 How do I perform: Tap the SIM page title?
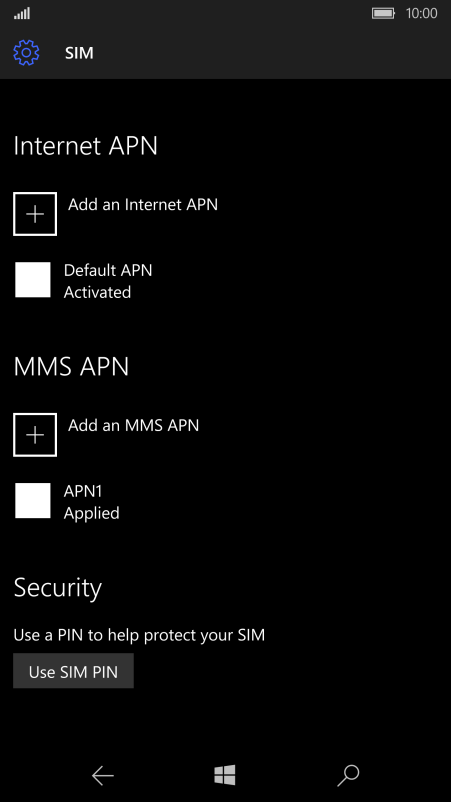click(x=79, y=53)
